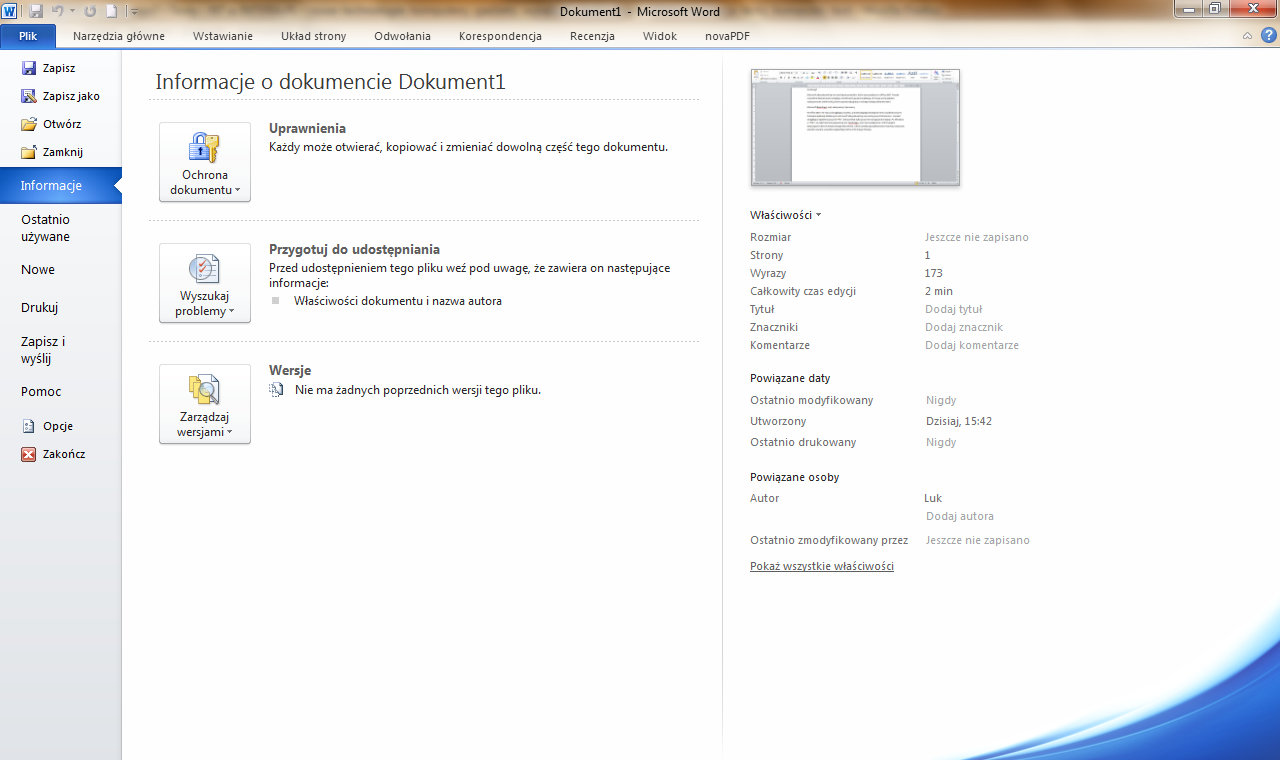The height and width of the screenshot is (760, 1280).
Task: Click the red X icon beside Zakończ
Action: pos(29,454)
